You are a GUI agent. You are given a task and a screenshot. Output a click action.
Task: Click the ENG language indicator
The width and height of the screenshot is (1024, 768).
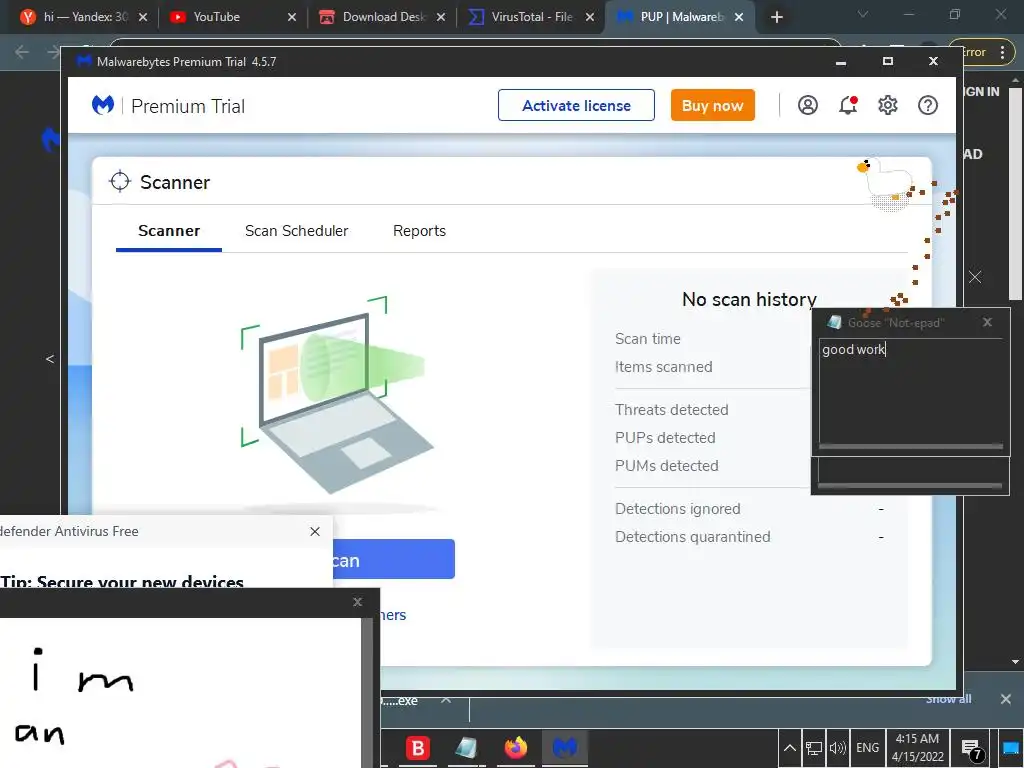[x=867, y=748]
